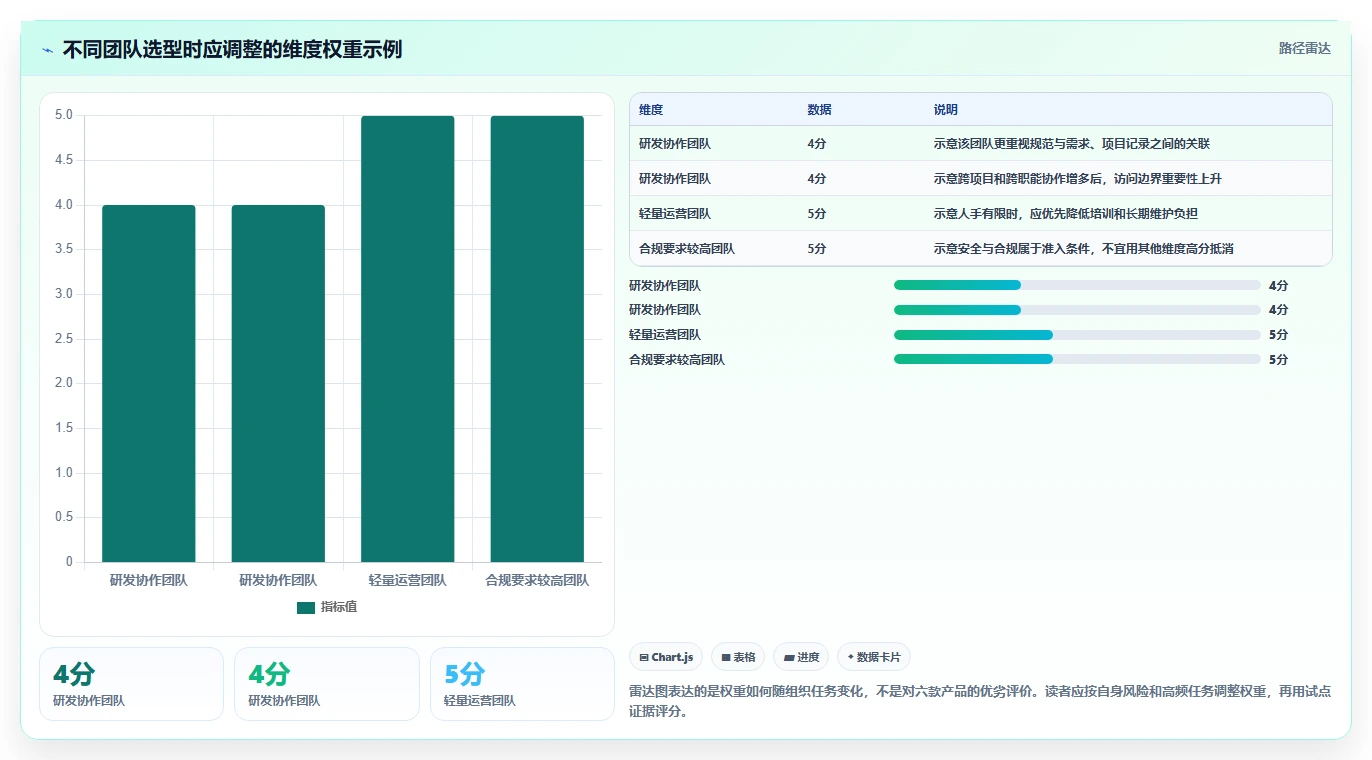This screenshot has width=1372, height=760.
Task: Select the 表格 chip
Action: [x=738, y=657]
